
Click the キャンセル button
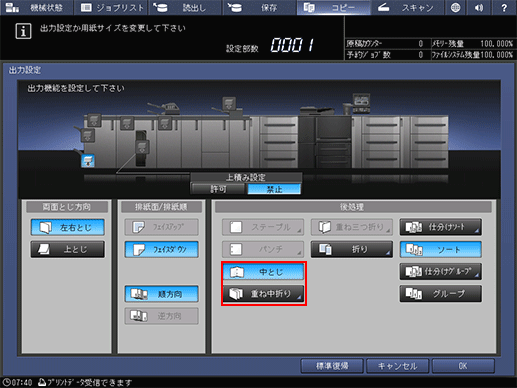pyautogui.click(x=397, y=366)
